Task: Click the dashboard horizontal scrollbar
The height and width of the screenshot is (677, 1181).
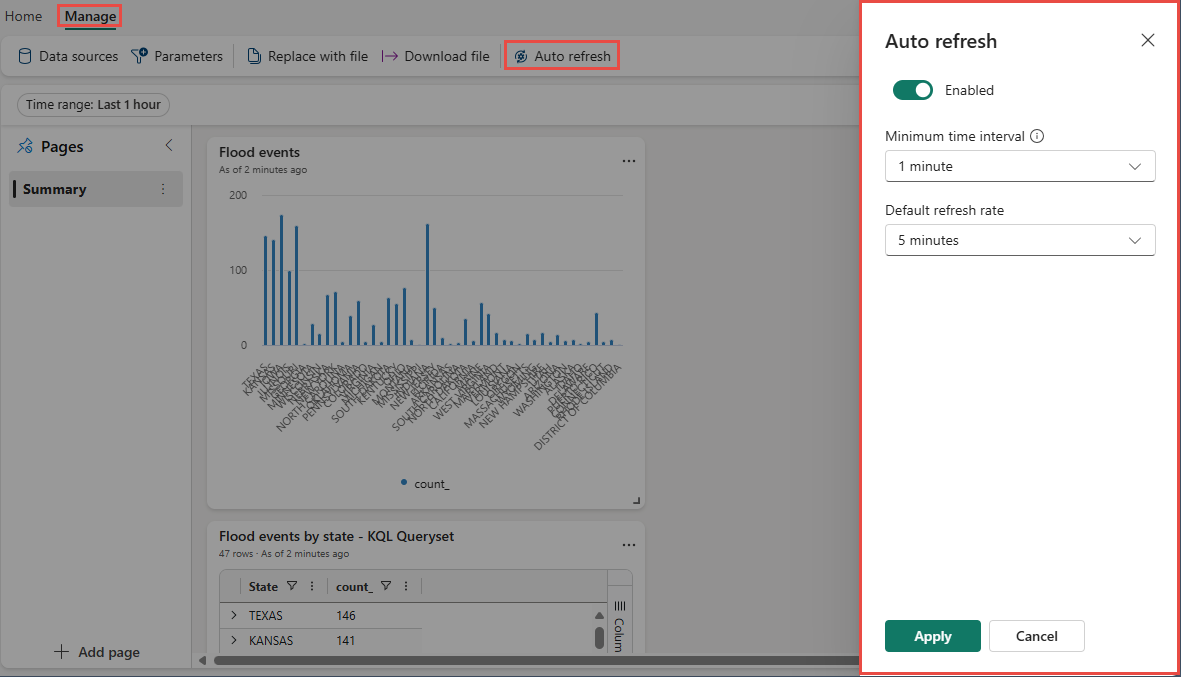Action: (x=536, y=660)
